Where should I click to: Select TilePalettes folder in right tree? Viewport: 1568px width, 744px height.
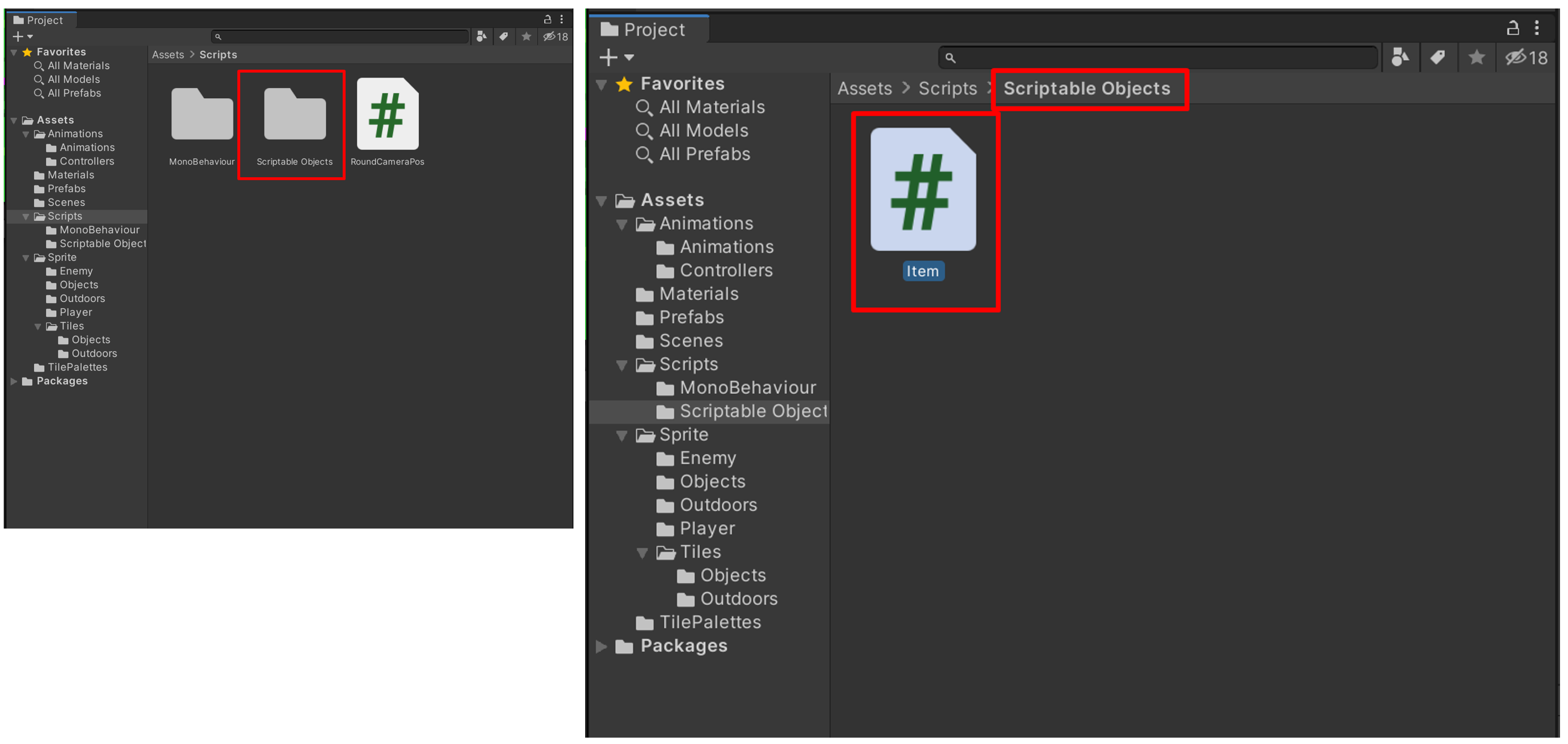coord(710,622)
